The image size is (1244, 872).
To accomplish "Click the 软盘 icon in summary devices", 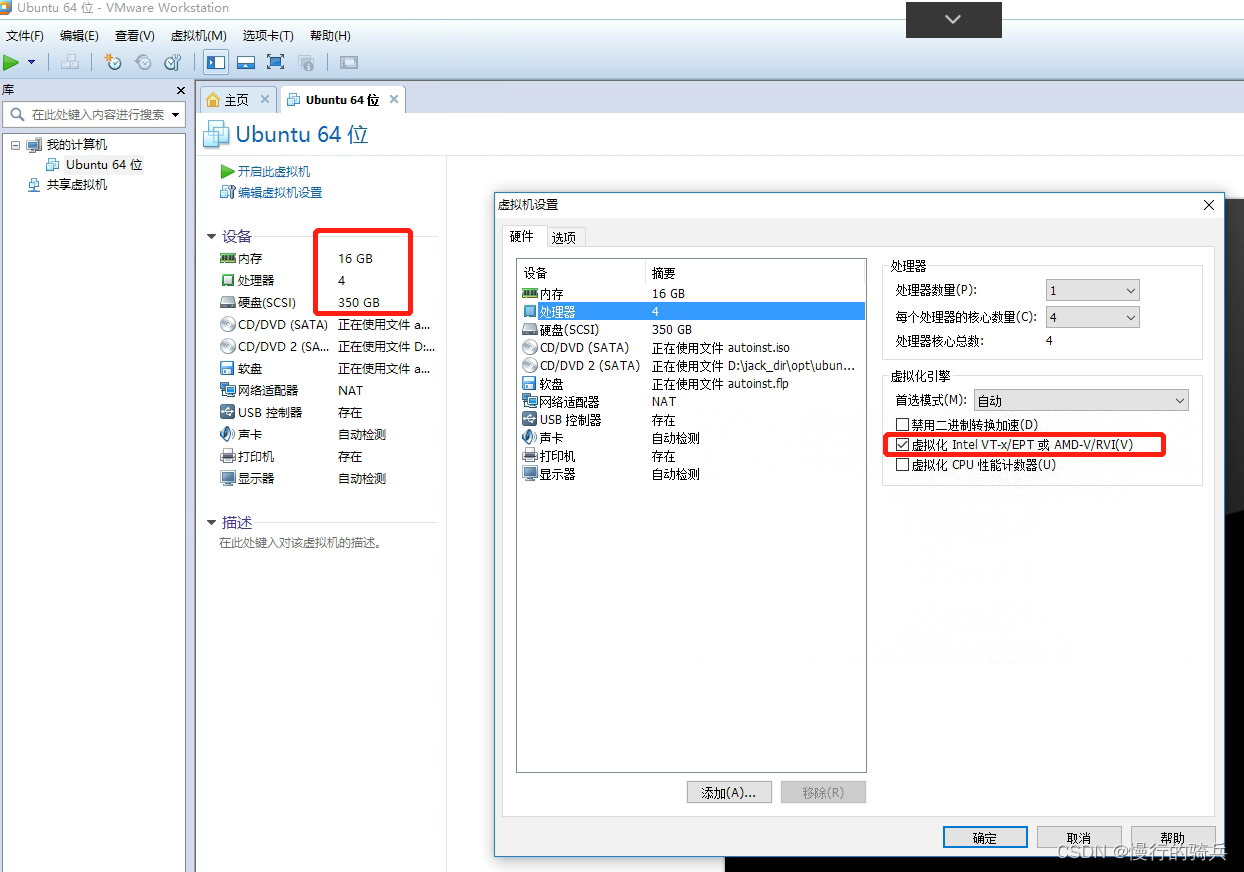I will [228, 369].
